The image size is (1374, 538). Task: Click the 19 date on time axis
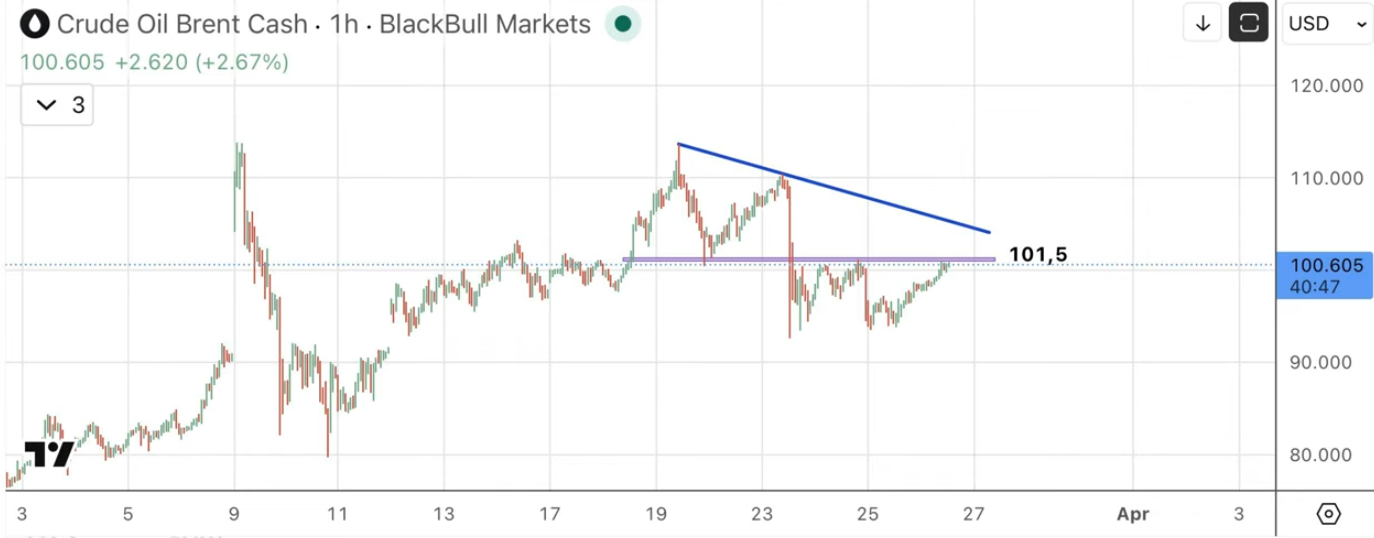coord(656,514)
